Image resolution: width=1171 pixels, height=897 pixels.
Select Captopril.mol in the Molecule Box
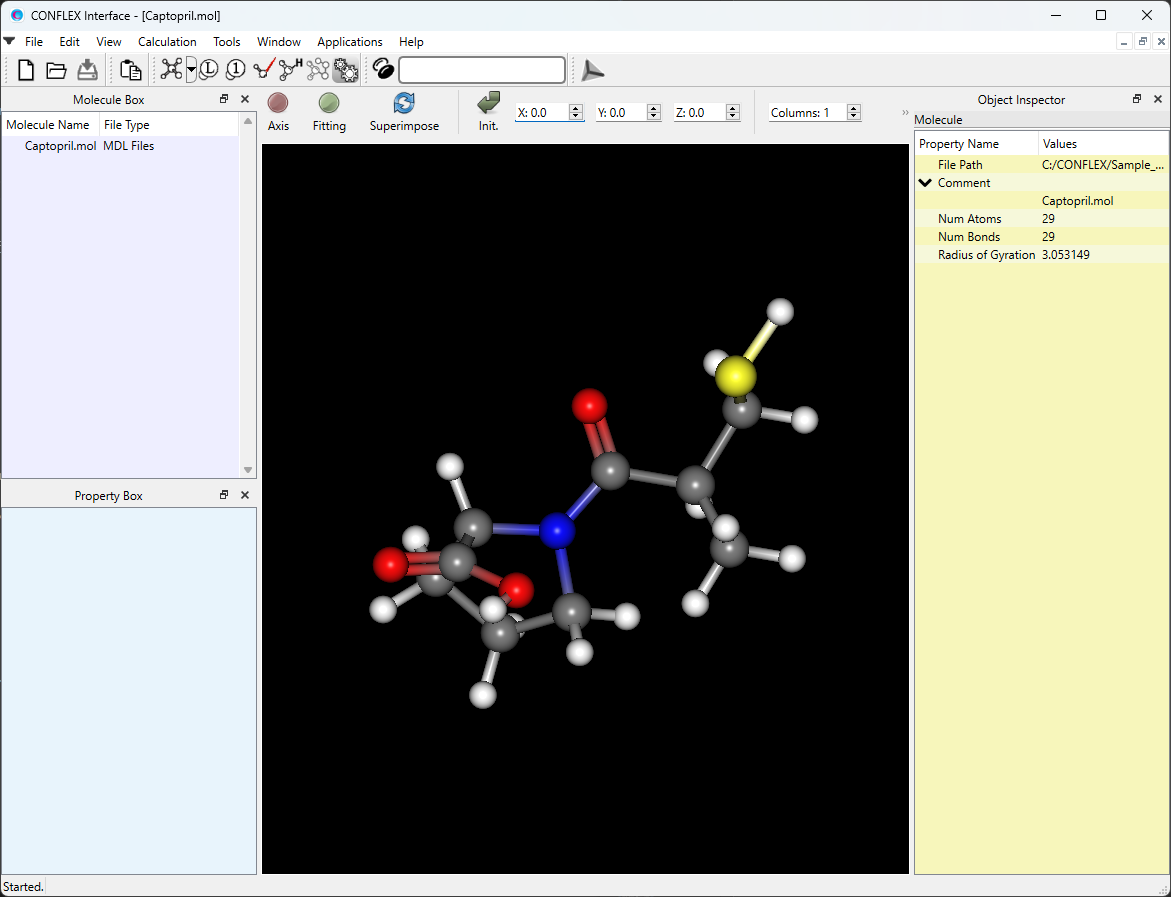click(x=60, y=145)
